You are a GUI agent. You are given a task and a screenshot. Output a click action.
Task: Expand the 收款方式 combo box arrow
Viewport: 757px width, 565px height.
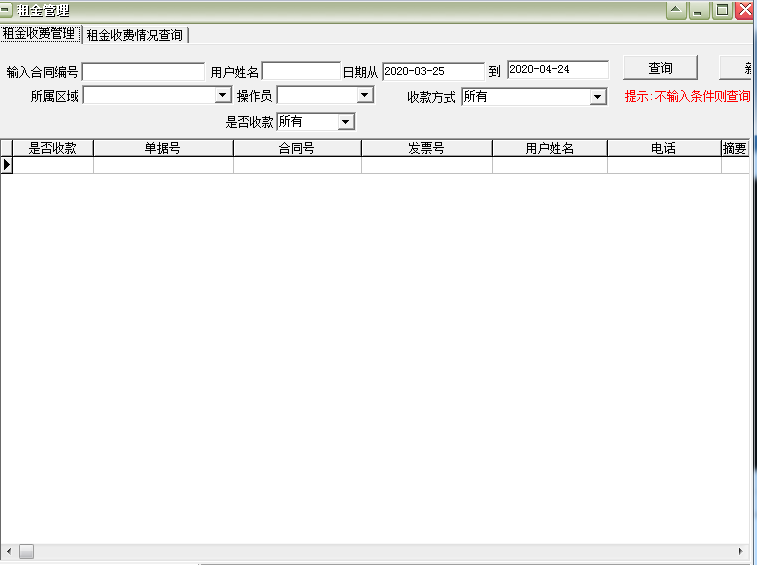pyautogui.click(x=598, y=97)
